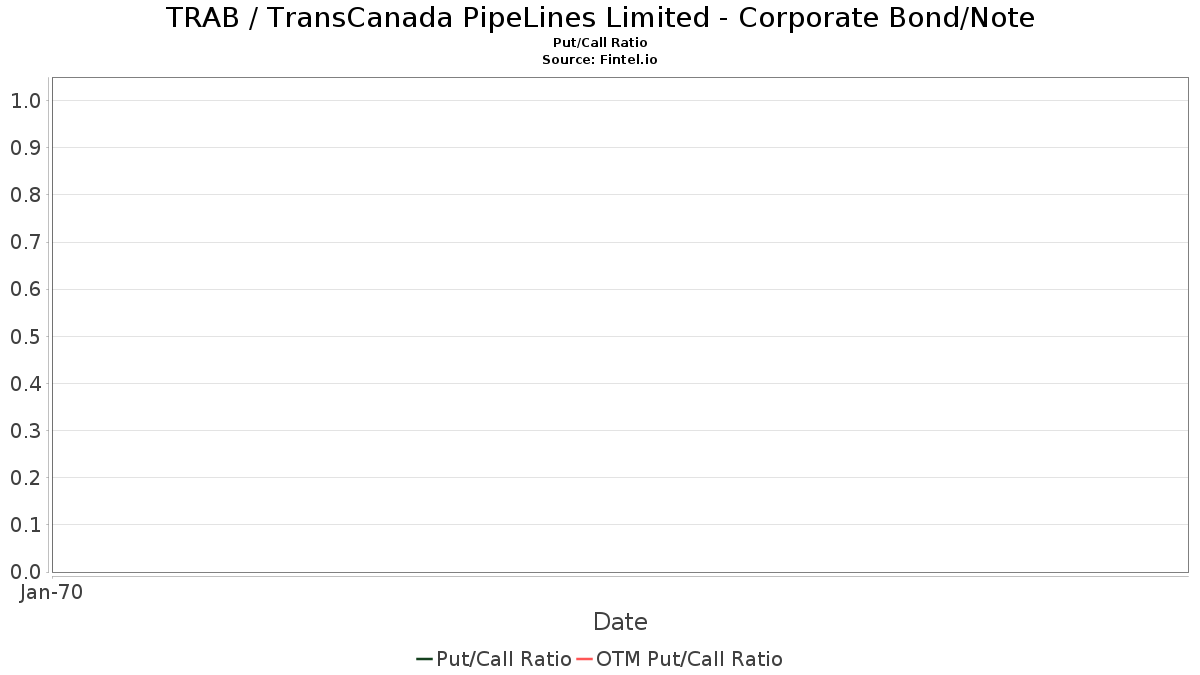Click the 1.0 y-axis label
The image size is (1200, 675).
[x=25, y=101]
